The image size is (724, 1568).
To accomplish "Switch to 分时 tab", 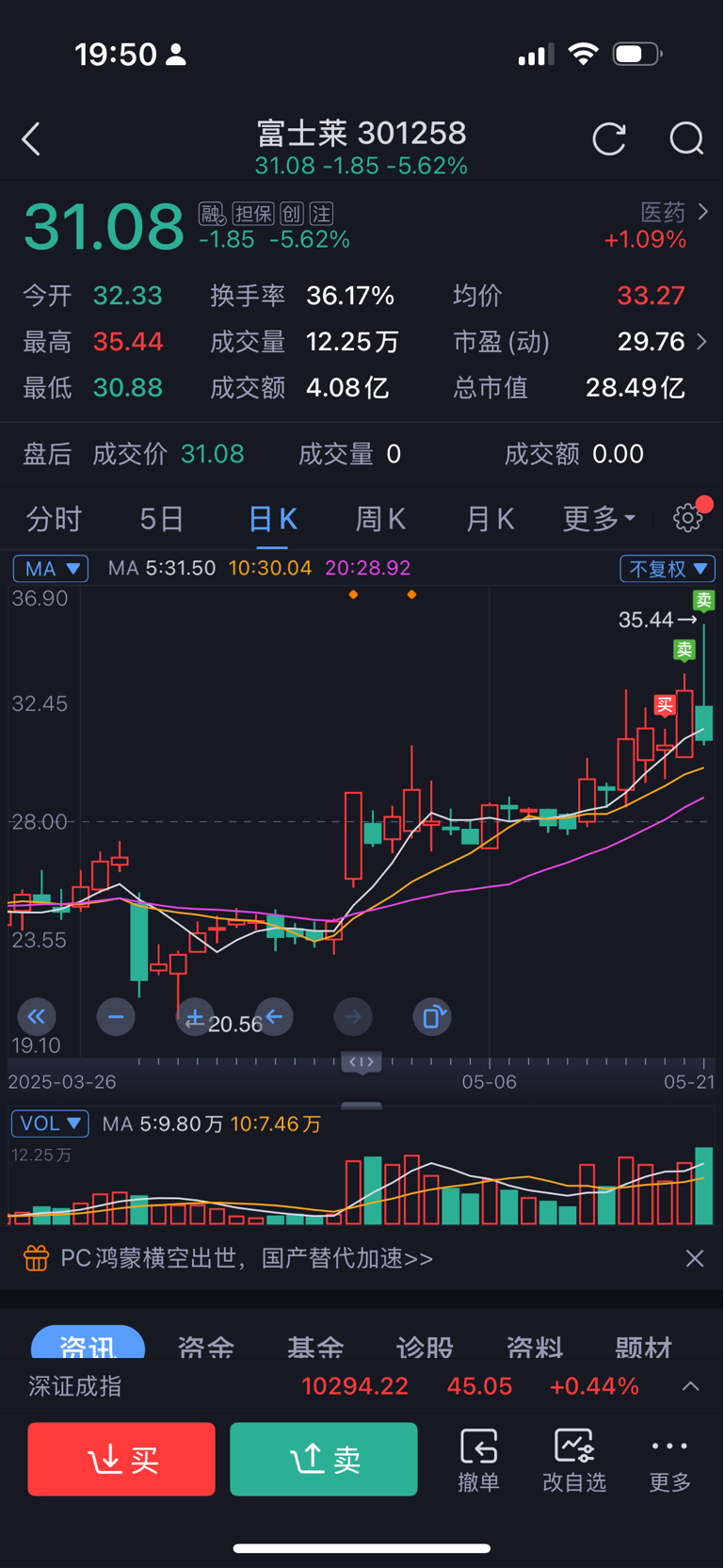I will tap(54, 518).
